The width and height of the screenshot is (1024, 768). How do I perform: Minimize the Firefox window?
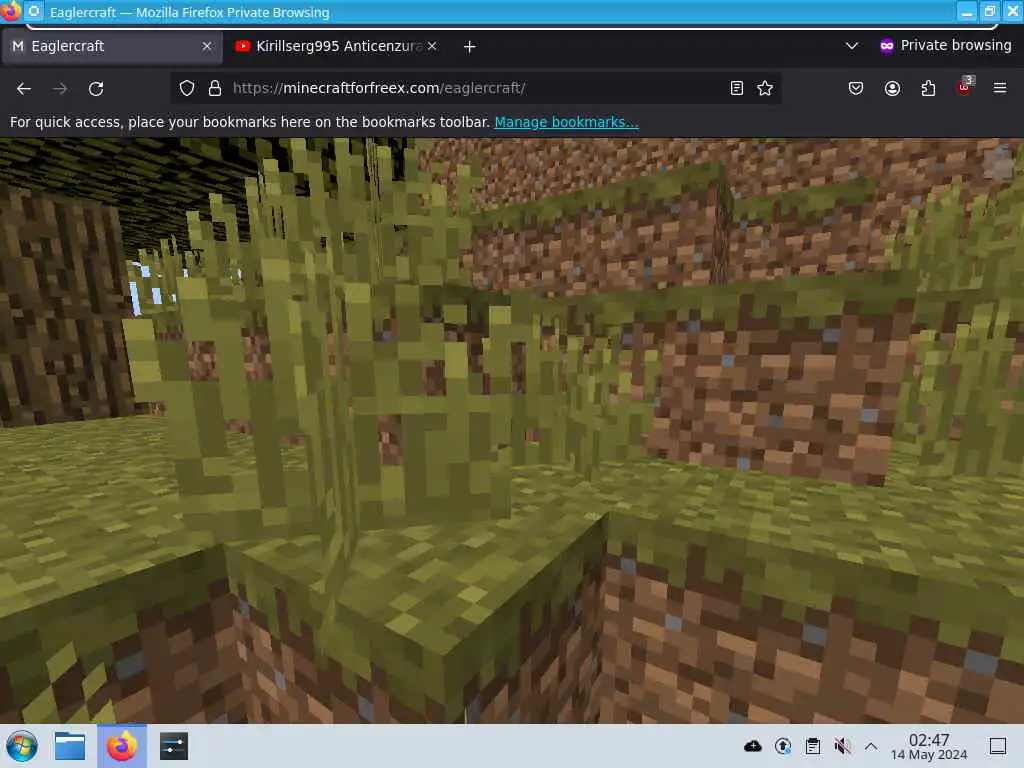point(967,12)
